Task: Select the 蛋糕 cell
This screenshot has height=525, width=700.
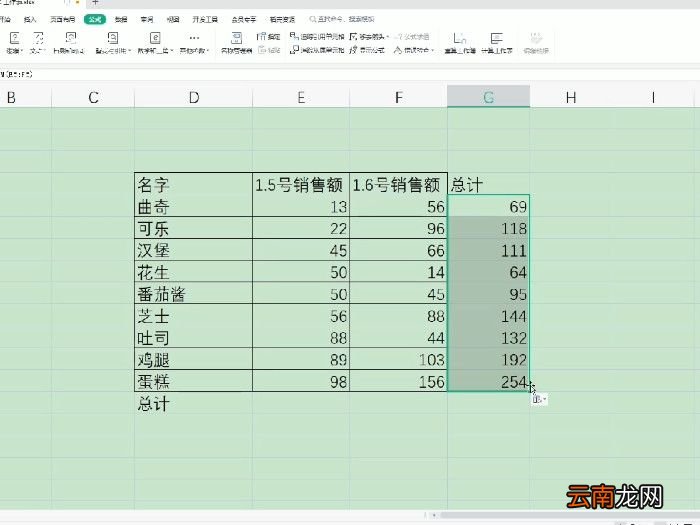Action: pyautogui.click(x=193, y=381)
